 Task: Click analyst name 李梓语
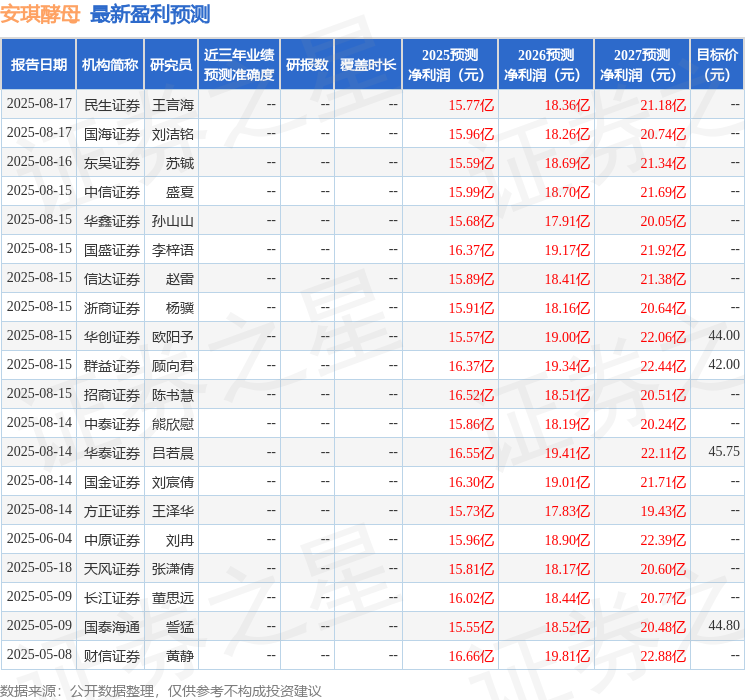[x=173, y=250]
